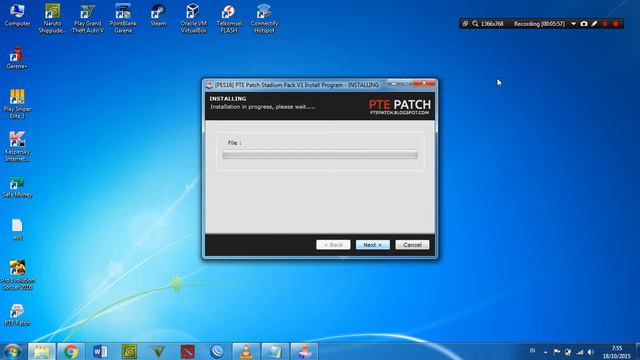Image resolution: width=640 pixels, height=360 pixels.
Task: Click the Show desktop strip
Action: click(x=637, y=351)
